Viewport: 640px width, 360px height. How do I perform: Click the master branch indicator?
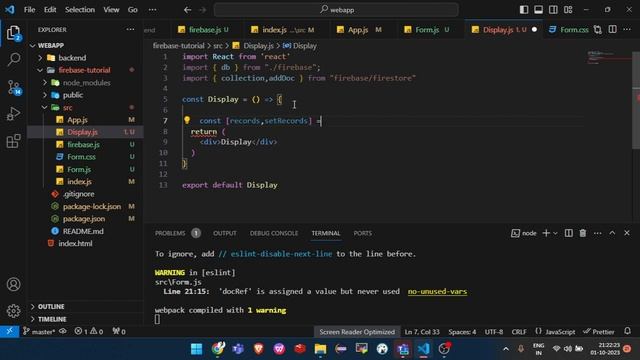coord(40,331)
